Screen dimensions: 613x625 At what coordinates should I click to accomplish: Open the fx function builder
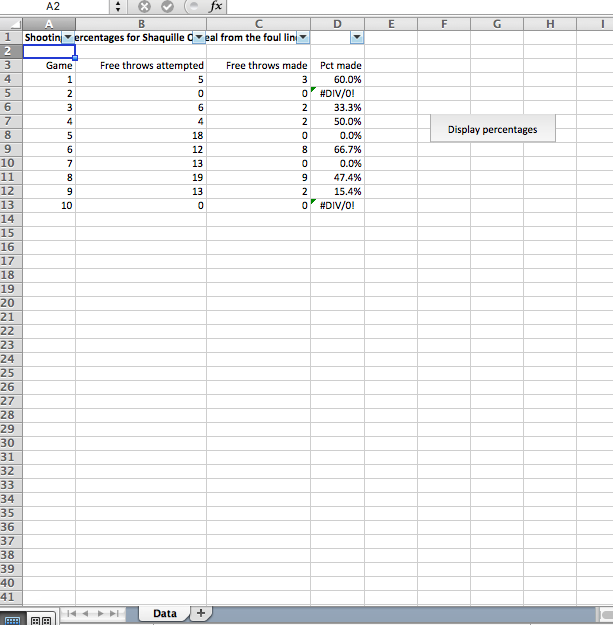coord(216,6)
